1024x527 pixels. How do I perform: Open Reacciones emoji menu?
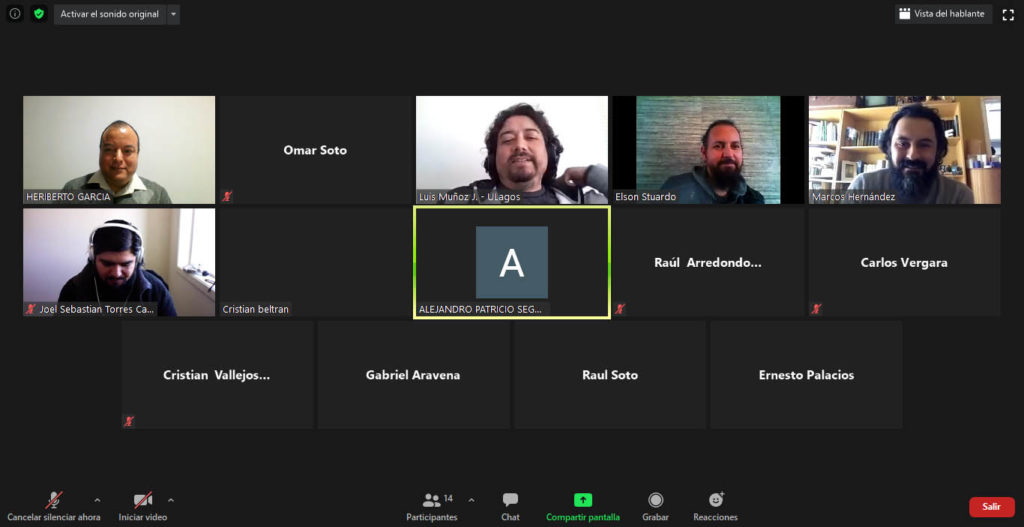tap(715, 506)
